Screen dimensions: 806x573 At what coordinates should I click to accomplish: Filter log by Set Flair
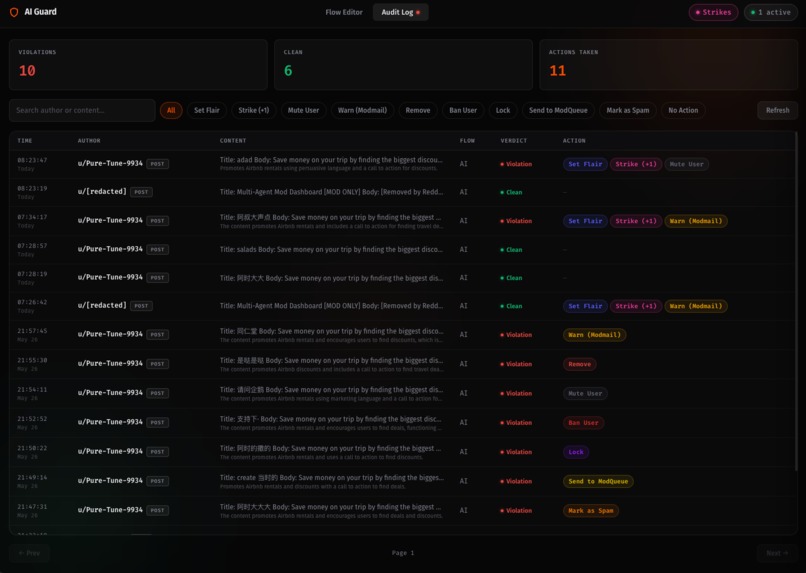(207, 110)
